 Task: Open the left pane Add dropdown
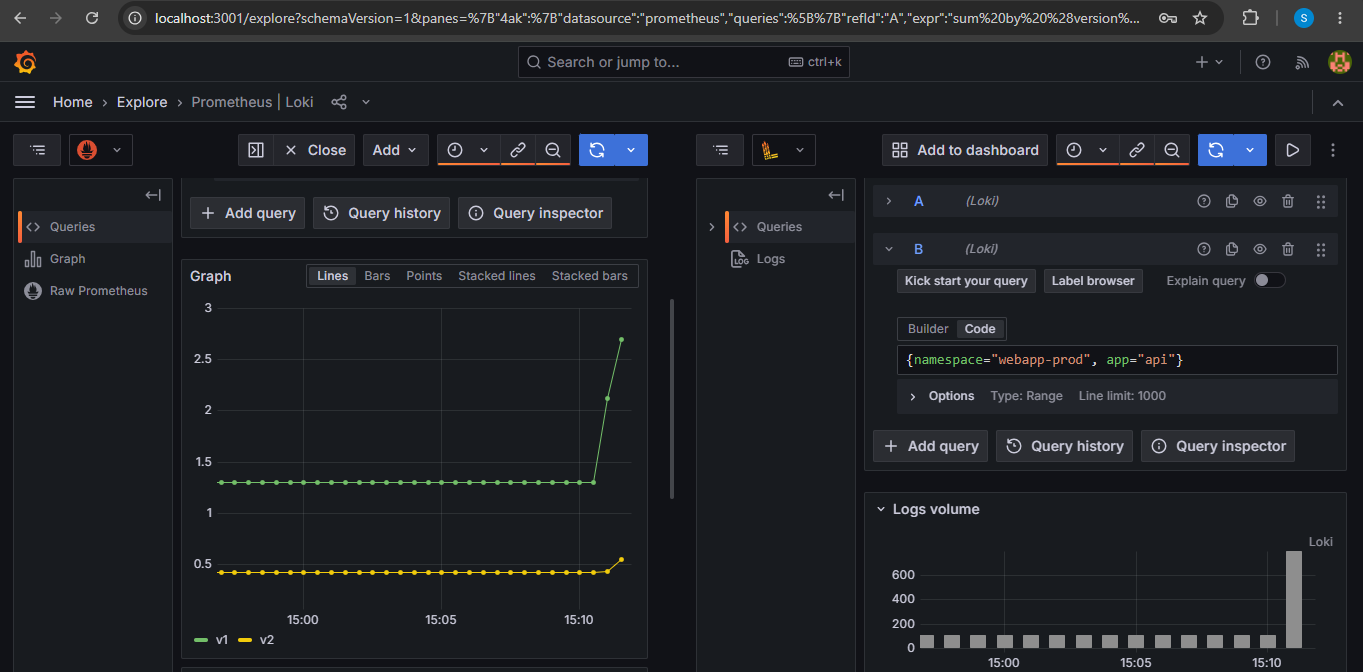[396, 150]
